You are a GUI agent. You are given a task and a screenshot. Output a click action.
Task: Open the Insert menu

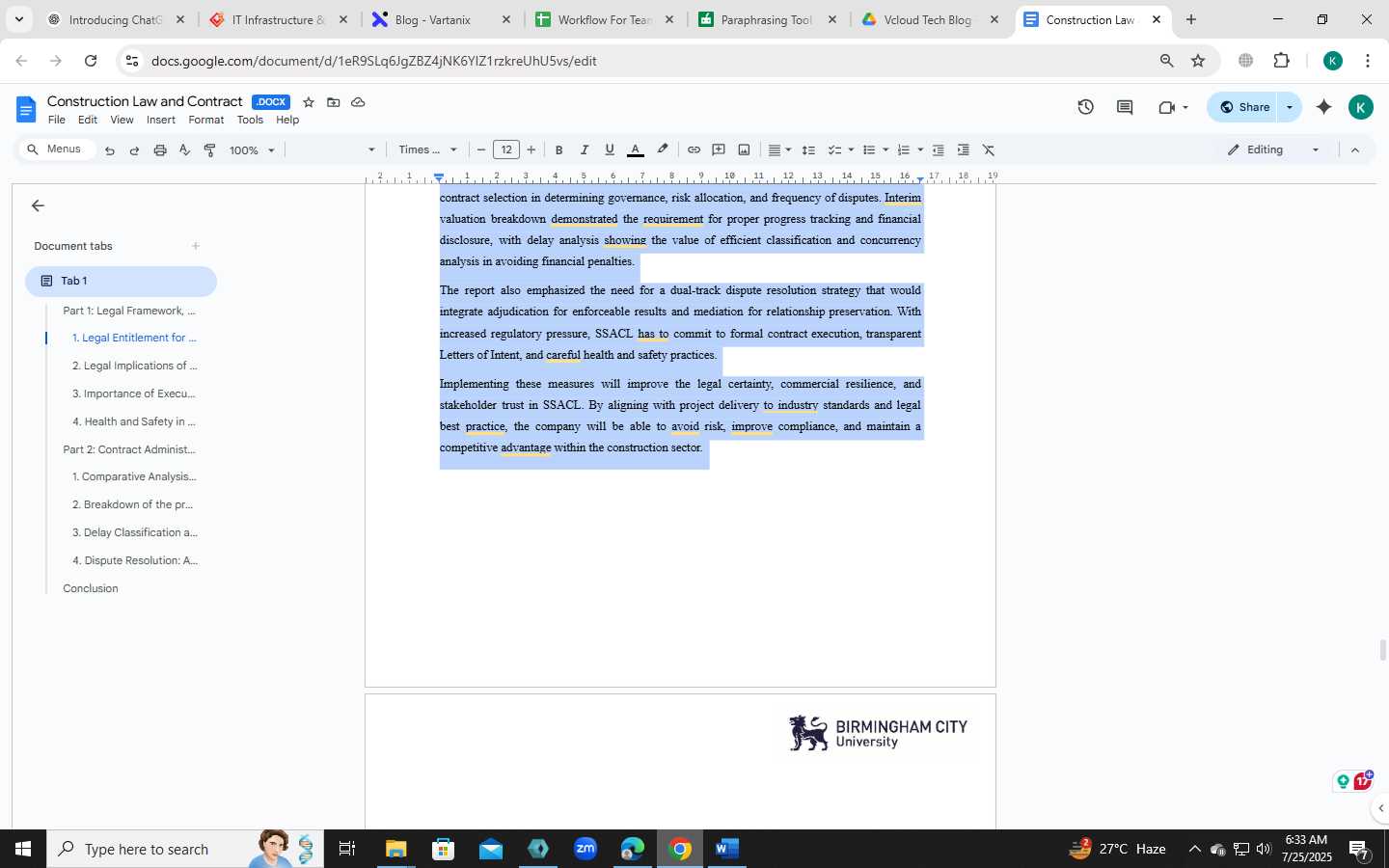coord(161,121)
